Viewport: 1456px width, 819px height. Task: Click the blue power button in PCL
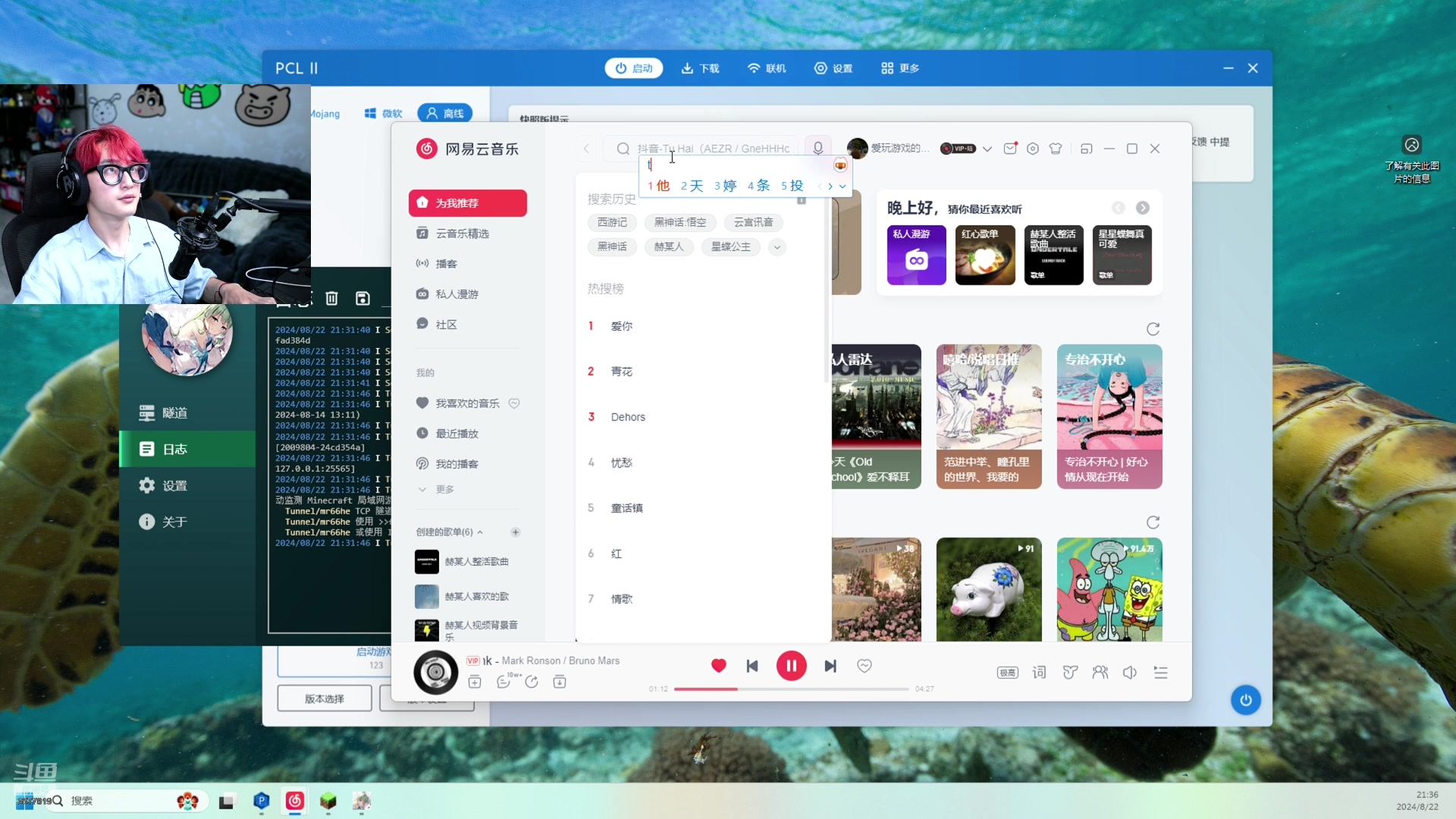(x=1246, y=700)
